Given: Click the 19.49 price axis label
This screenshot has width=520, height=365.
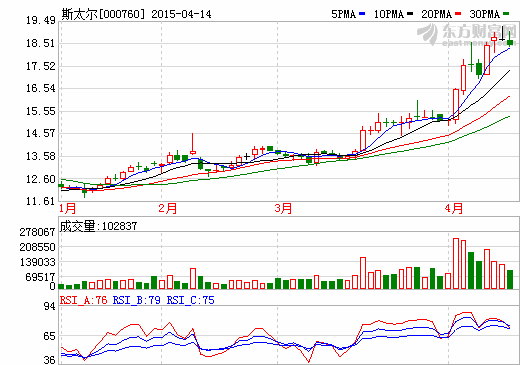Looking at the screenshot, I should pos(41,20).
